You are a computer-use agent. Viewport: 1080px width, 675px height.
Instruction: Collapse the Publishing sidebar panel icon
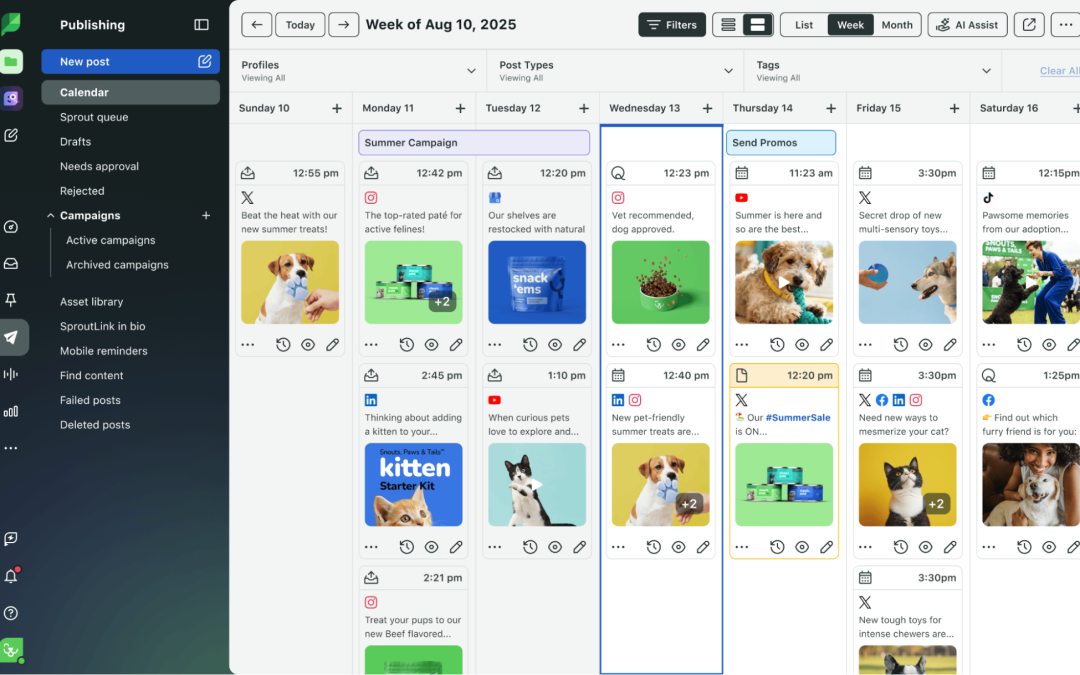(x=201, y=25)
